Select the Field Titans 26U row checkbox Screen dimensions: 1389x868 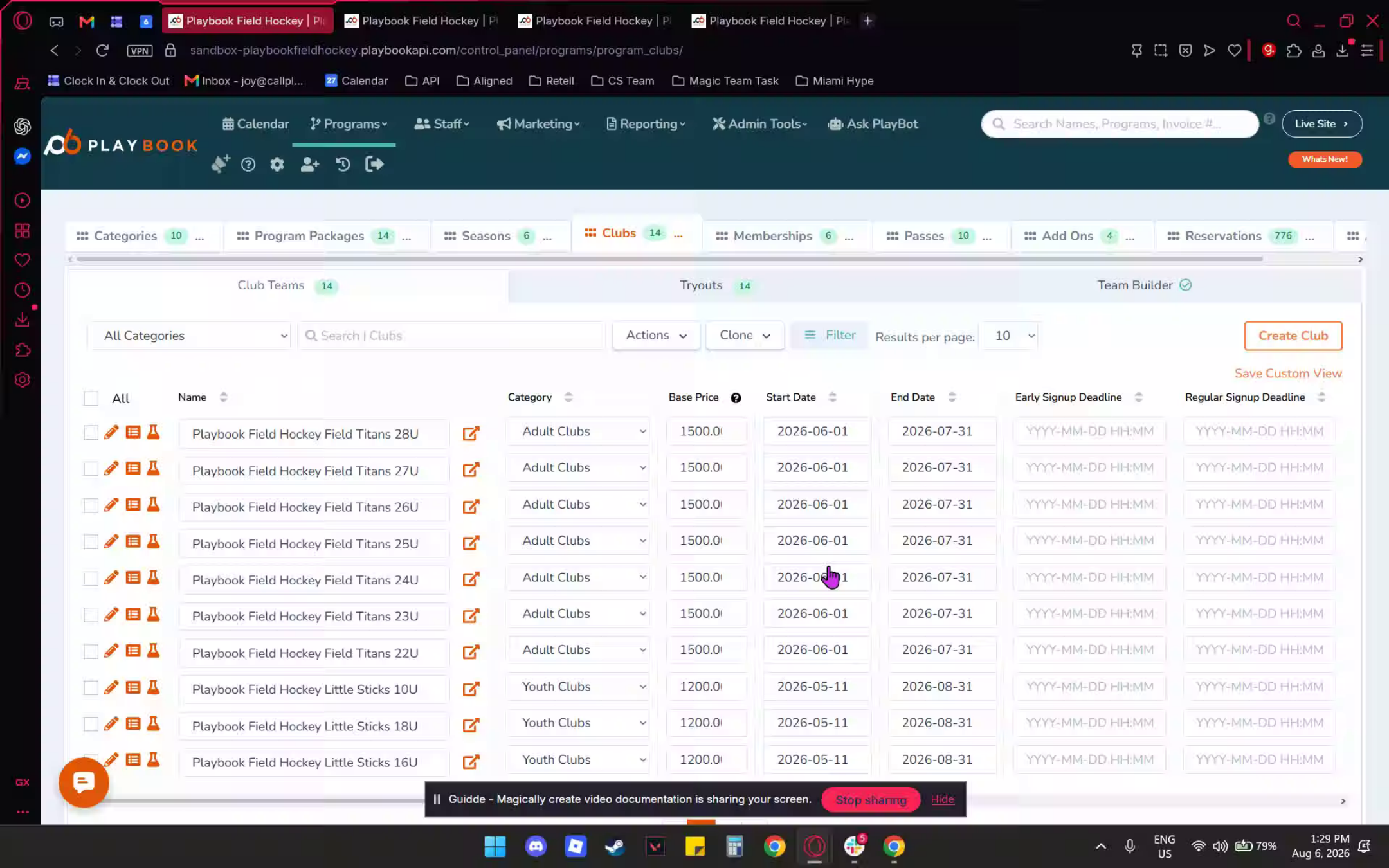click(91, 505)
